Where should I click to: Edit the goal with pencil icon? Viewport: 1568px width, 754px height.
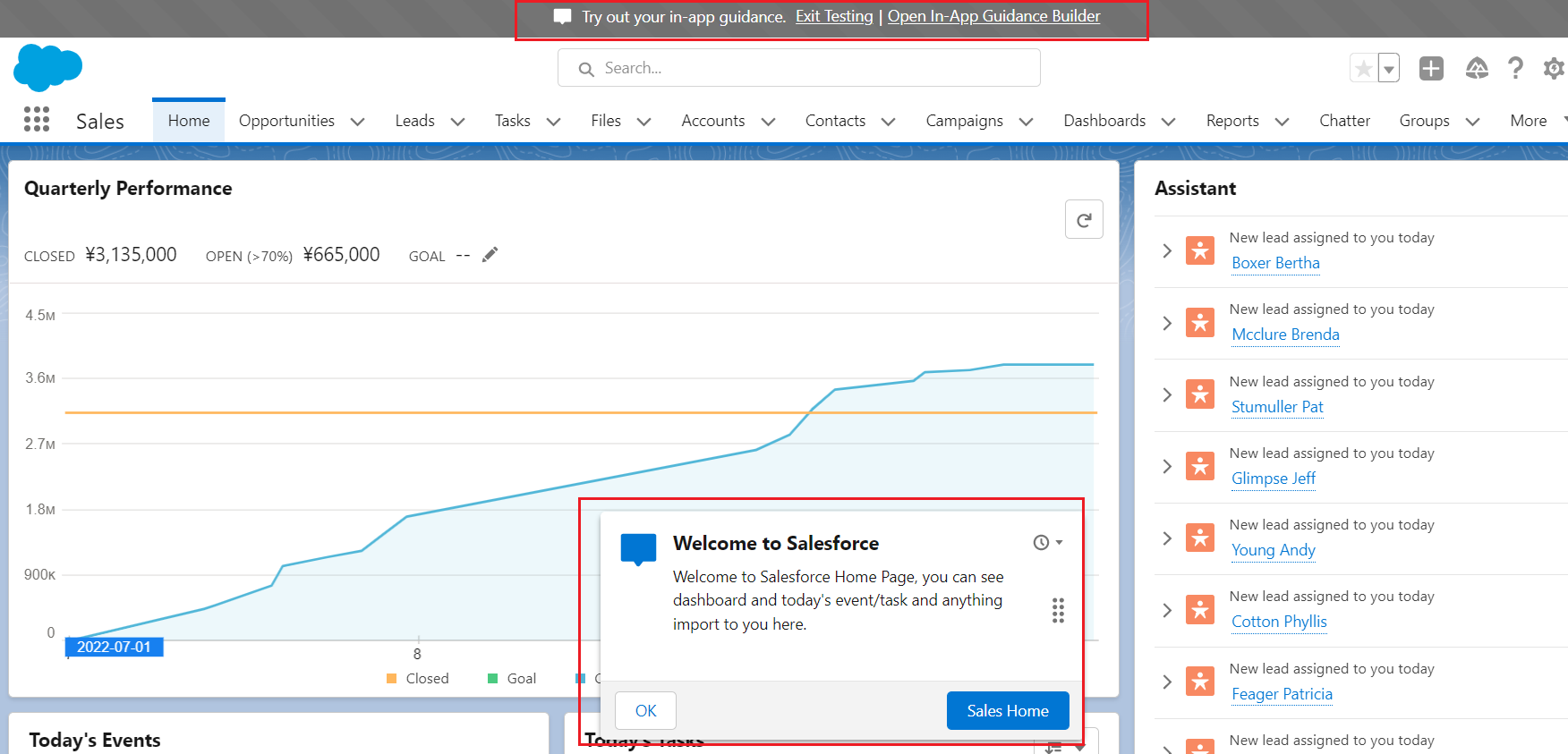(490, 255)
